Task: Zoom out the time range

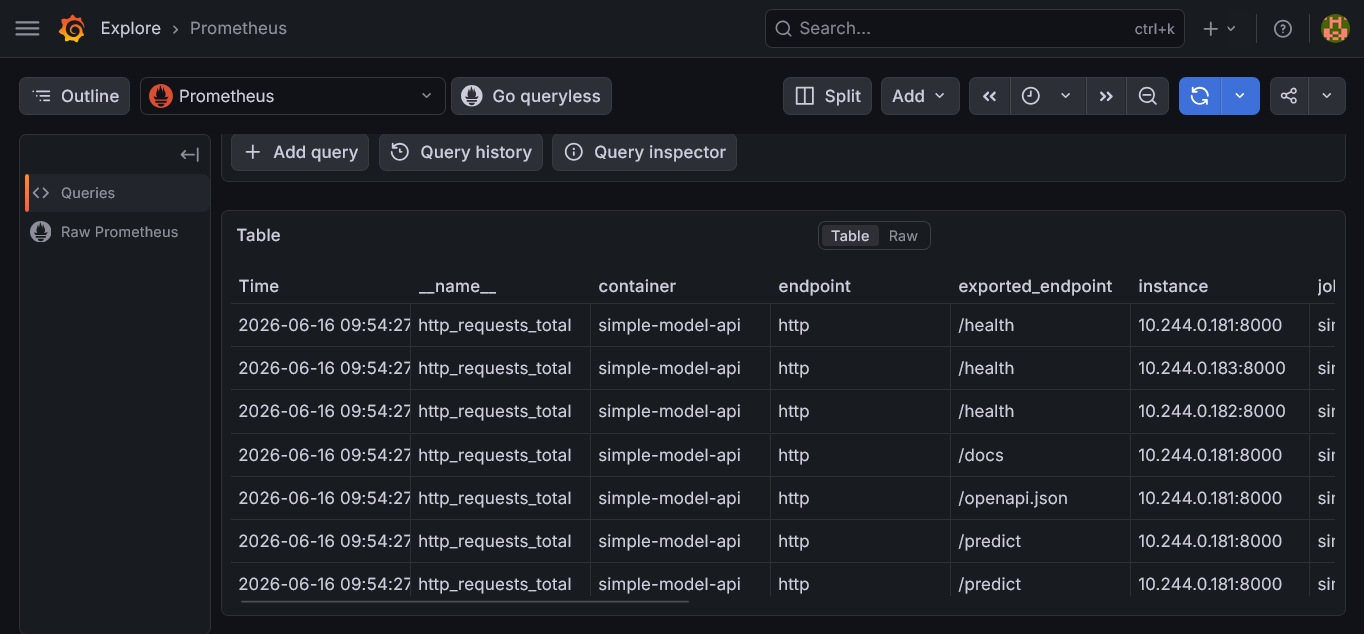Action: (1148, 96)
